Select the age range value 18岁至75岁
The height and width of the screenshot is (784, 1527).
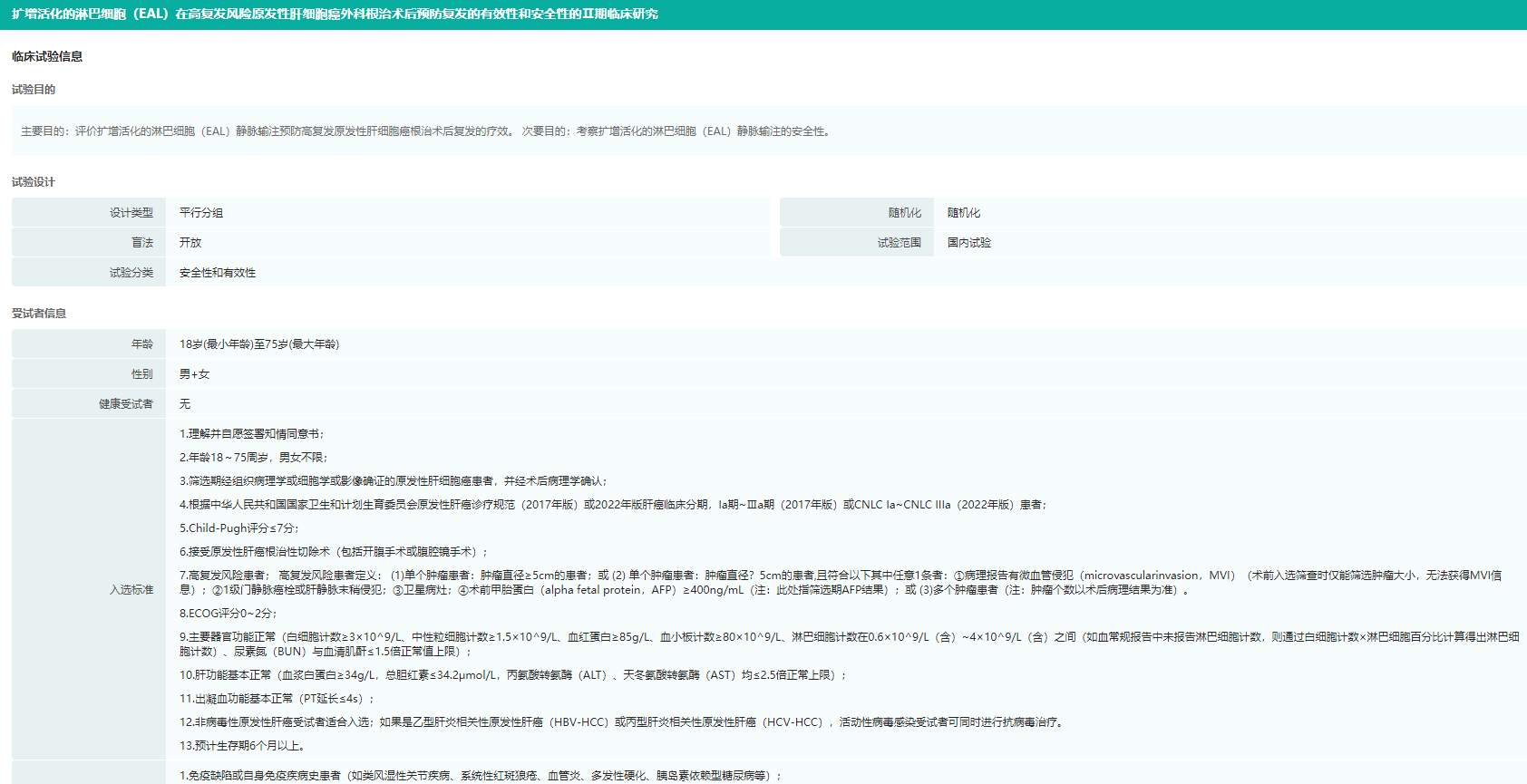(x=259, y=344)
